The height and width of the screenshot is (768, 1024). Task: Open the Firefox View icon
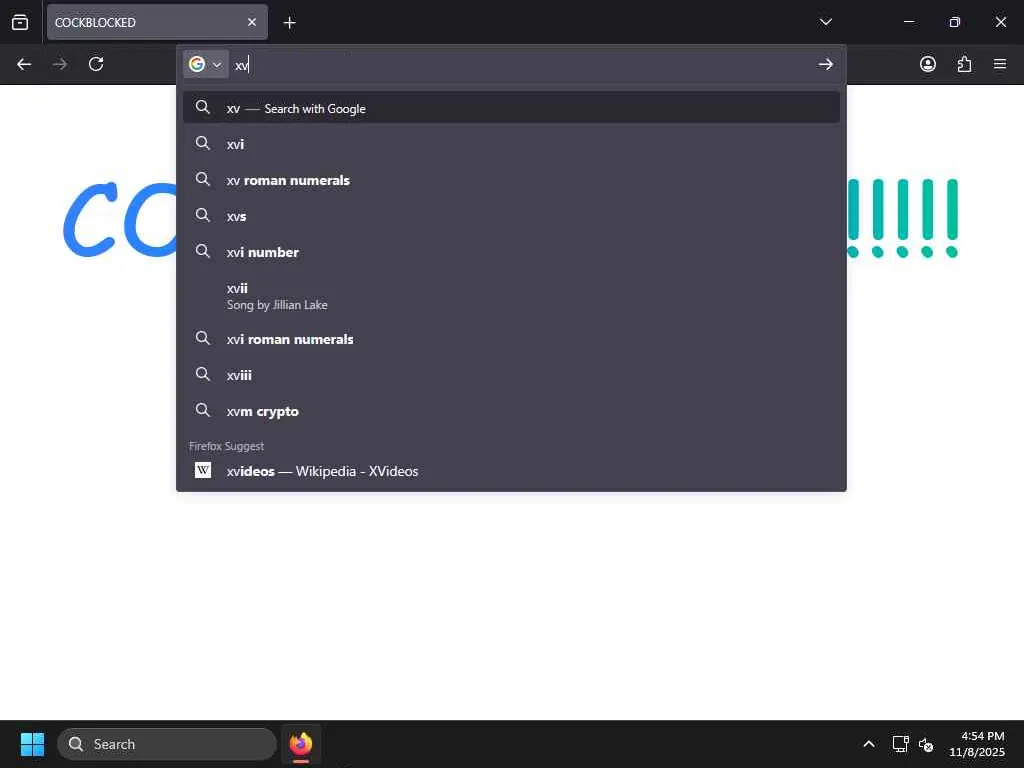tap(20, 22)
